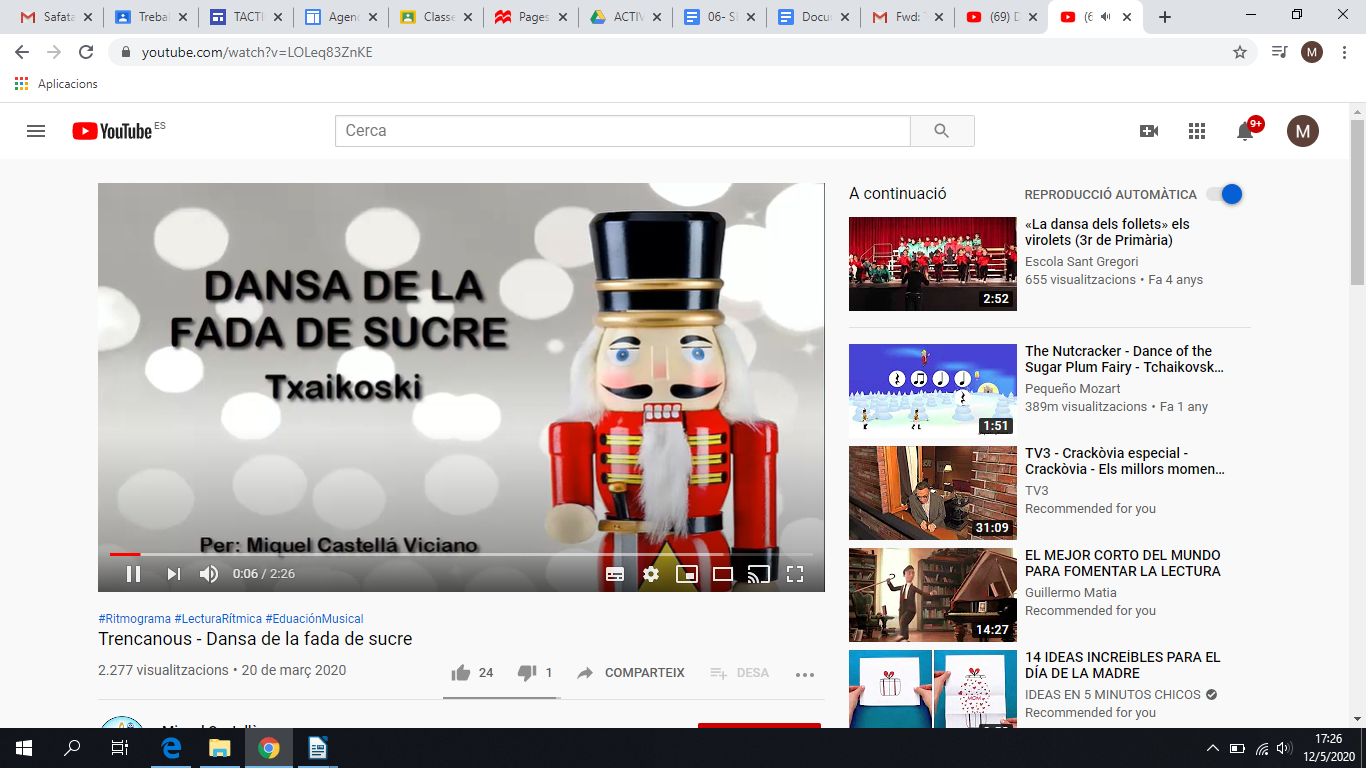
Task: Open the create video camera icon
Action: point(1149,131)
